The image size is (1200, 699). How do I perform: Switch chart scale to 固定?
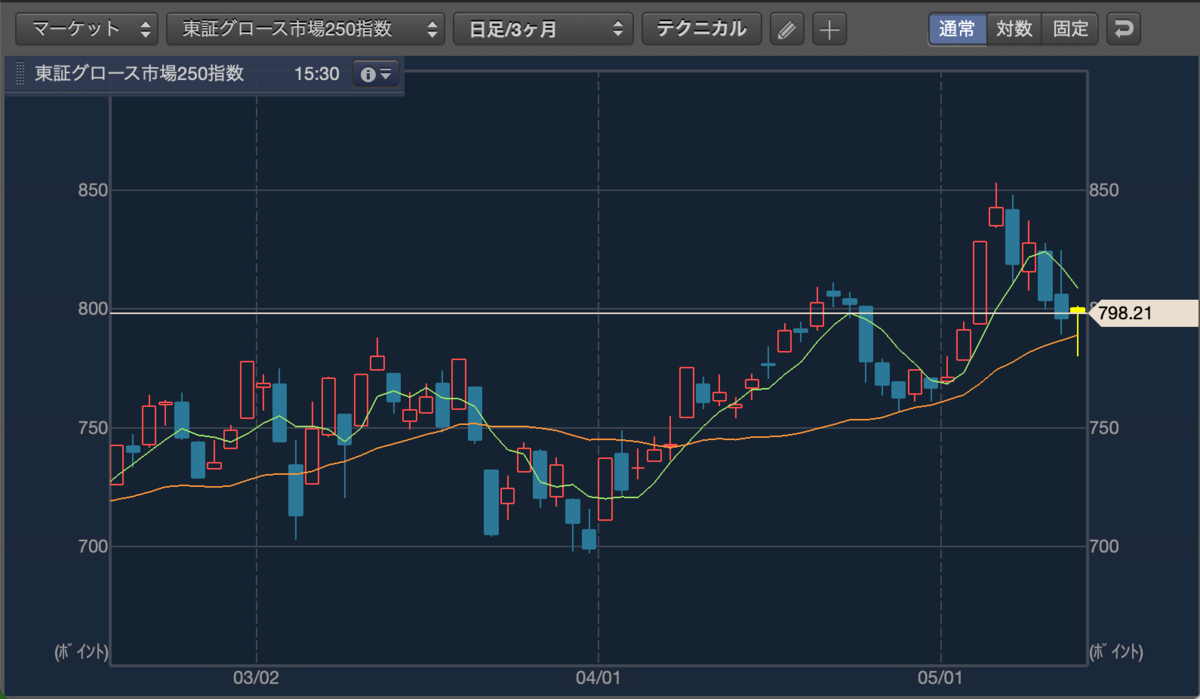(1070, 28)
